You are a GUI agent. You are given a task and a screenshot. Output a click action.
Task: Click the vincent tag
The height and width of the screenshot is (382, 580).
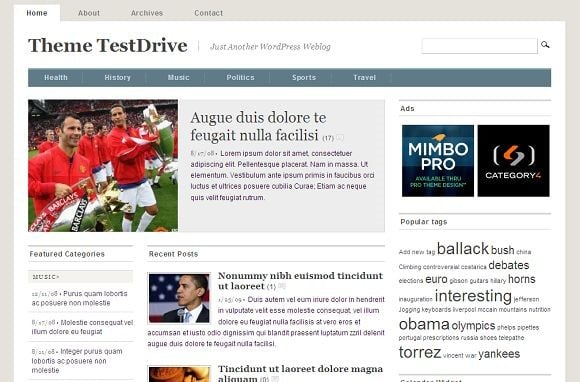pos(453,355)
